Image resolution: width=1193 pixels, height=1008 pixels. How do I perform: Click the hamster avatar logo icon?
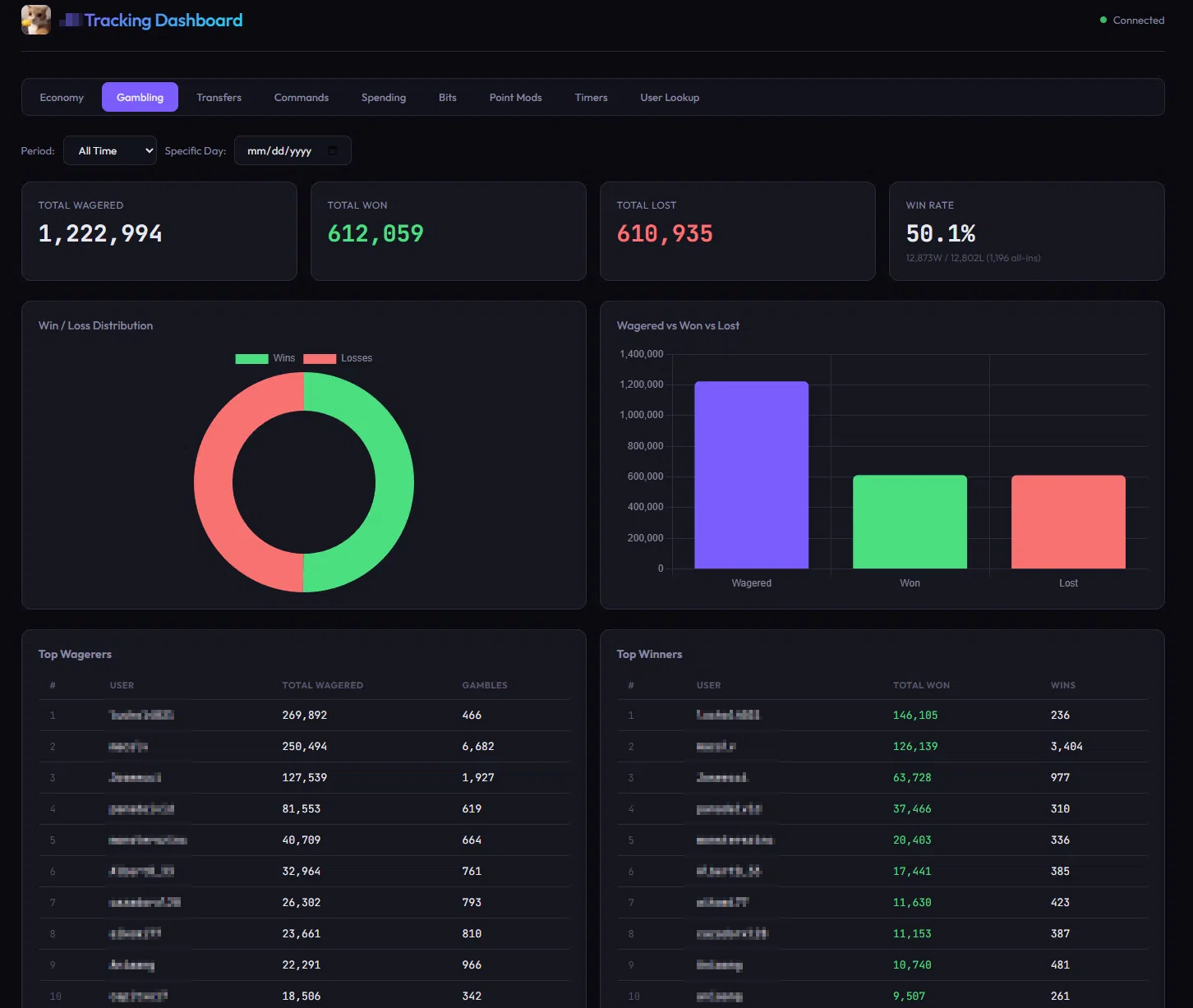[x=35, y=20]
